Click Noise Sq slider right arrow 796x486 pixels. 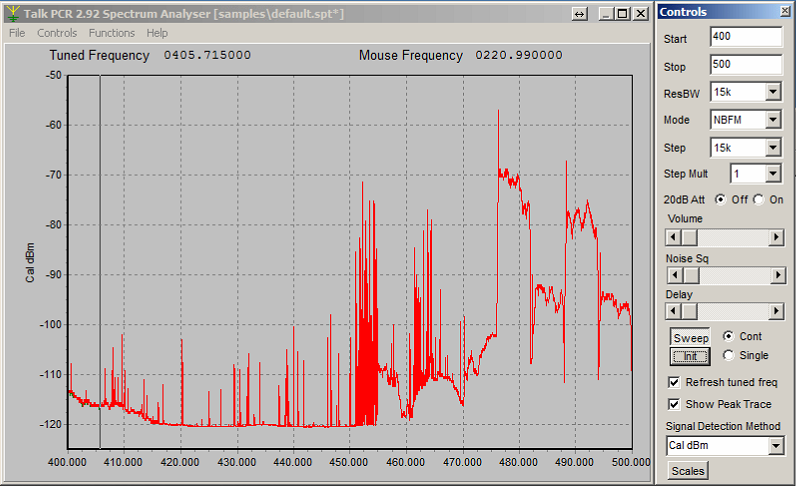pos(778,275)
